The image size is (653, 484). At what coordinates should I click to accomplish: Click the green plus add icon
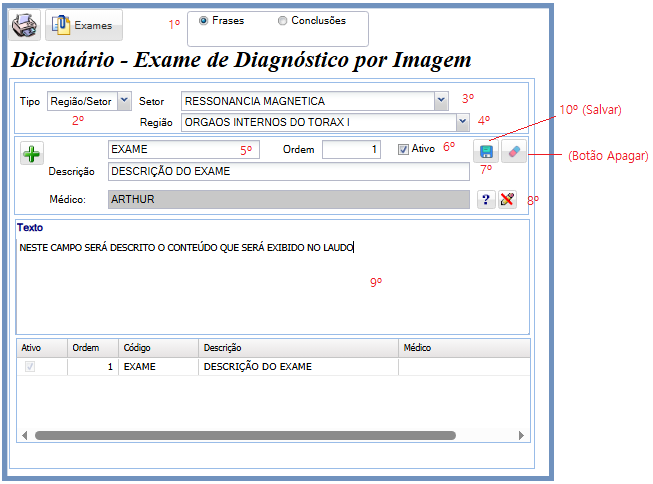(33, 153)
